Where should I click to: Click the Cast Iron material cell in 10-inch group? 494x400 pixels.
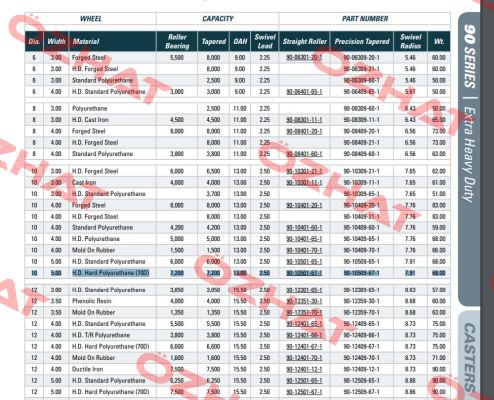[x=84, y=183]
